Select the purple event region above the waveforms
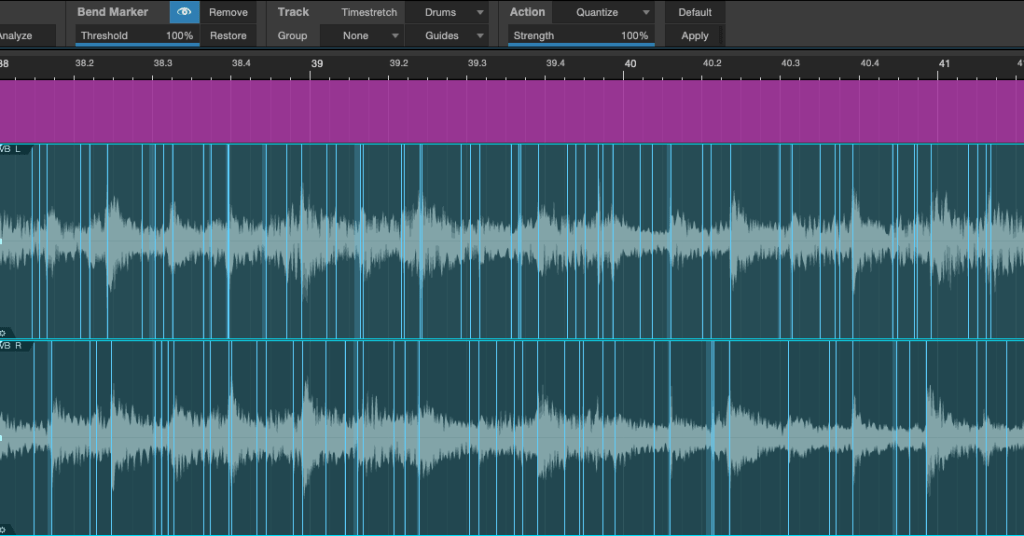 [512, 111]
